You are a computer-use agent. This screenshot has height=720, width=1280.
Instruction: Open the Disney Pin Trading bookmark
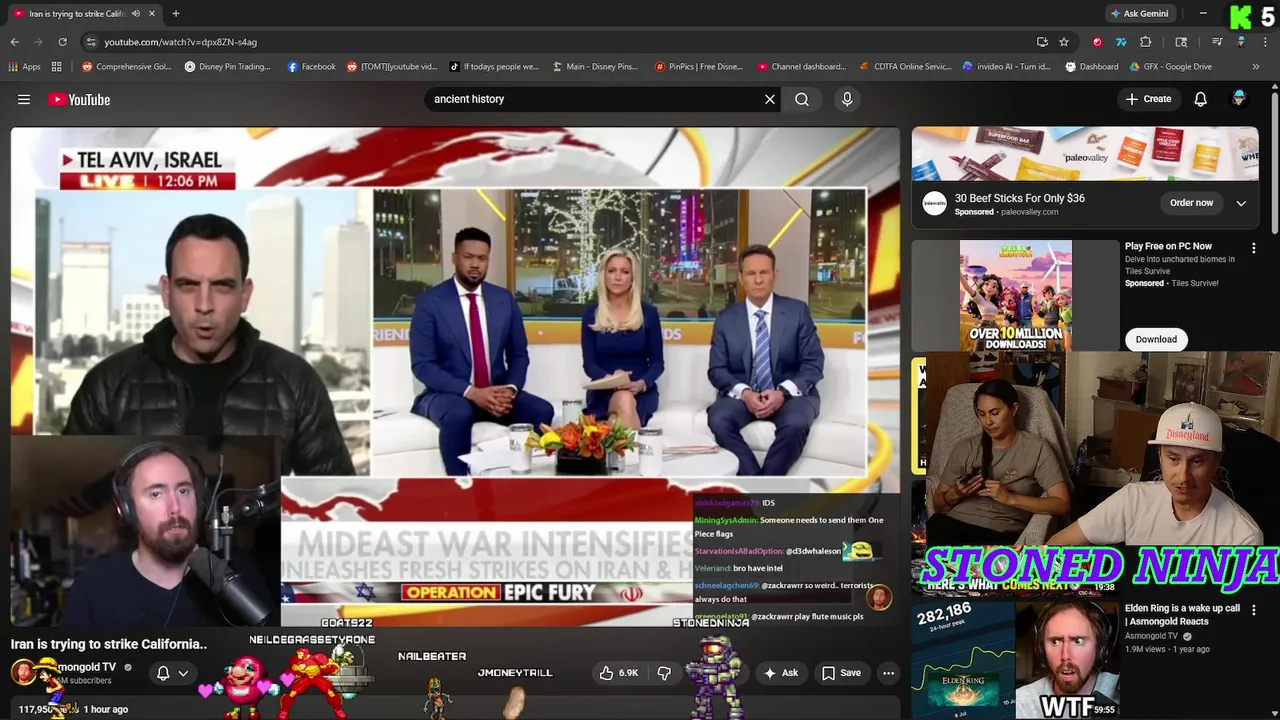(227, 67)
